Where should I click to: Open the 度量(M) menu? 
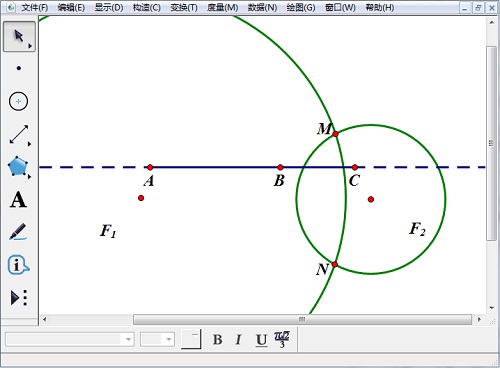pyautogui.click(x=222, y=7)
